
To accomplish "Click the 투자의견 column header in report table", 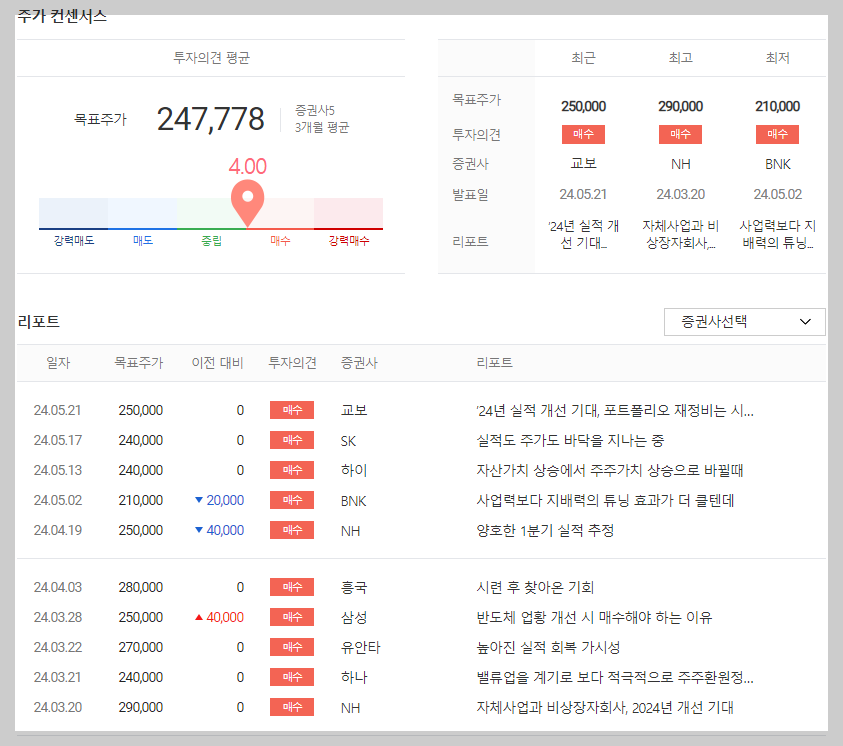I will click(x=292, y=363).
